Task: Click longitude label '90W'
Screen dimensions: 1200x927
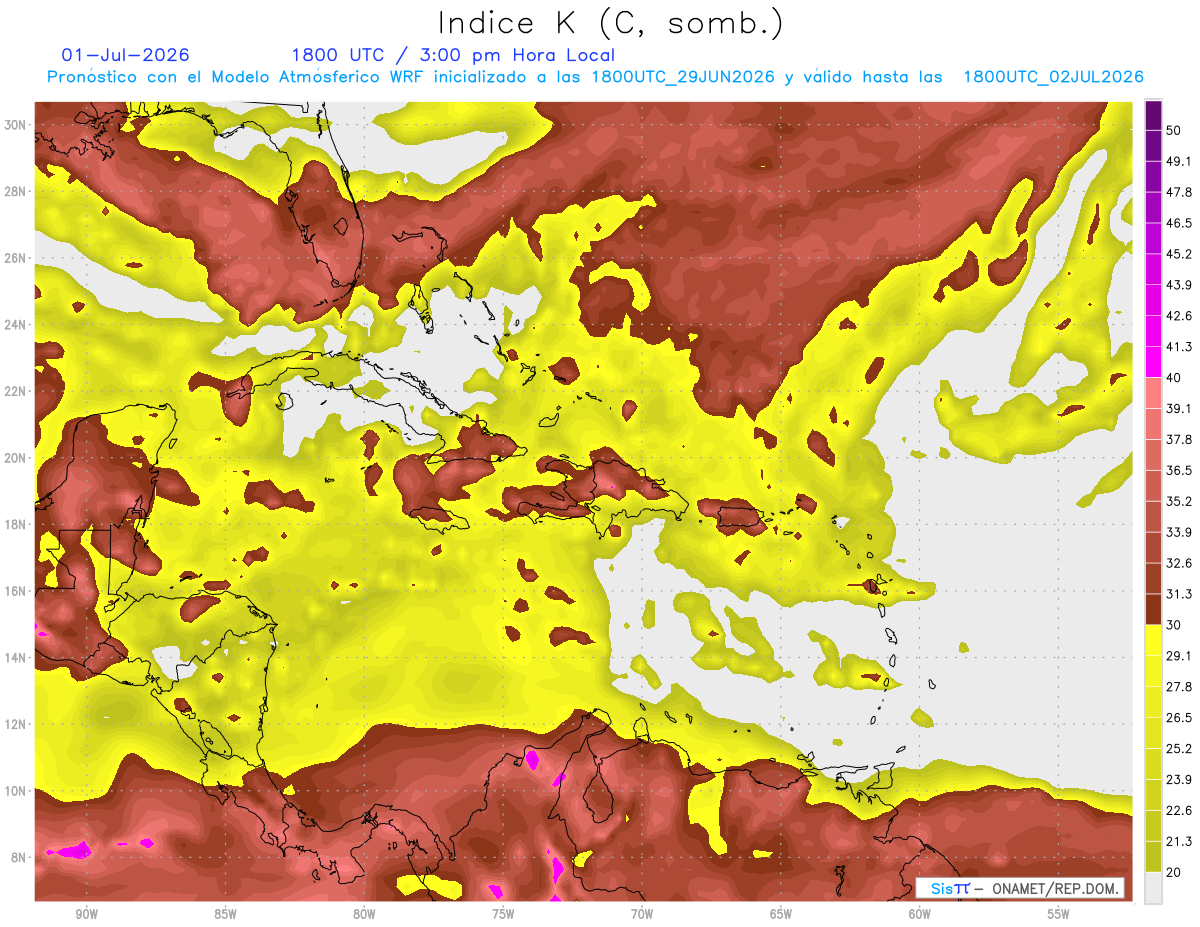Action: click(86, 915)
